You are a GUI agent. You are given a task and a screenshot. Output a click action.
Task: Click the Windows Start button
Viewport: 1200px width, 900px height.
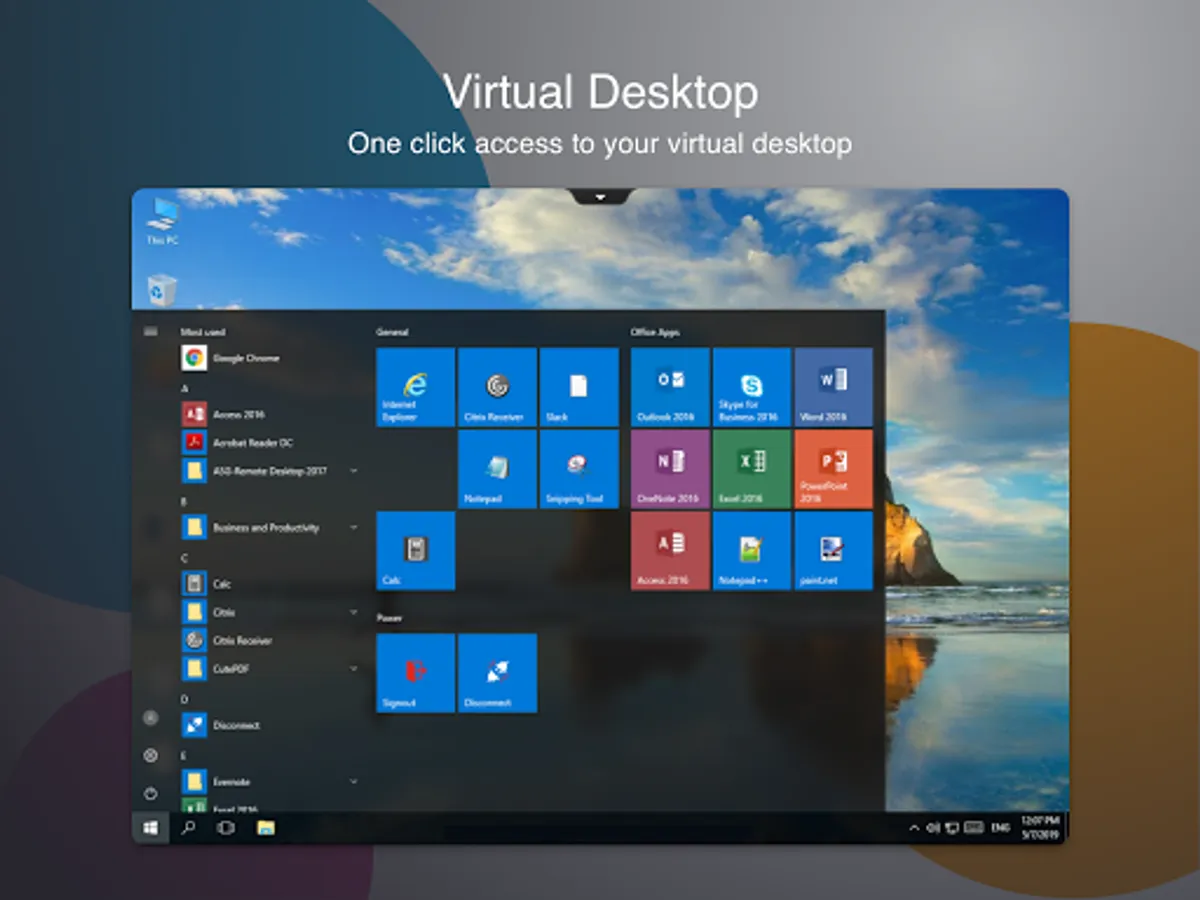pyautogui.click(x=151, y=828)
